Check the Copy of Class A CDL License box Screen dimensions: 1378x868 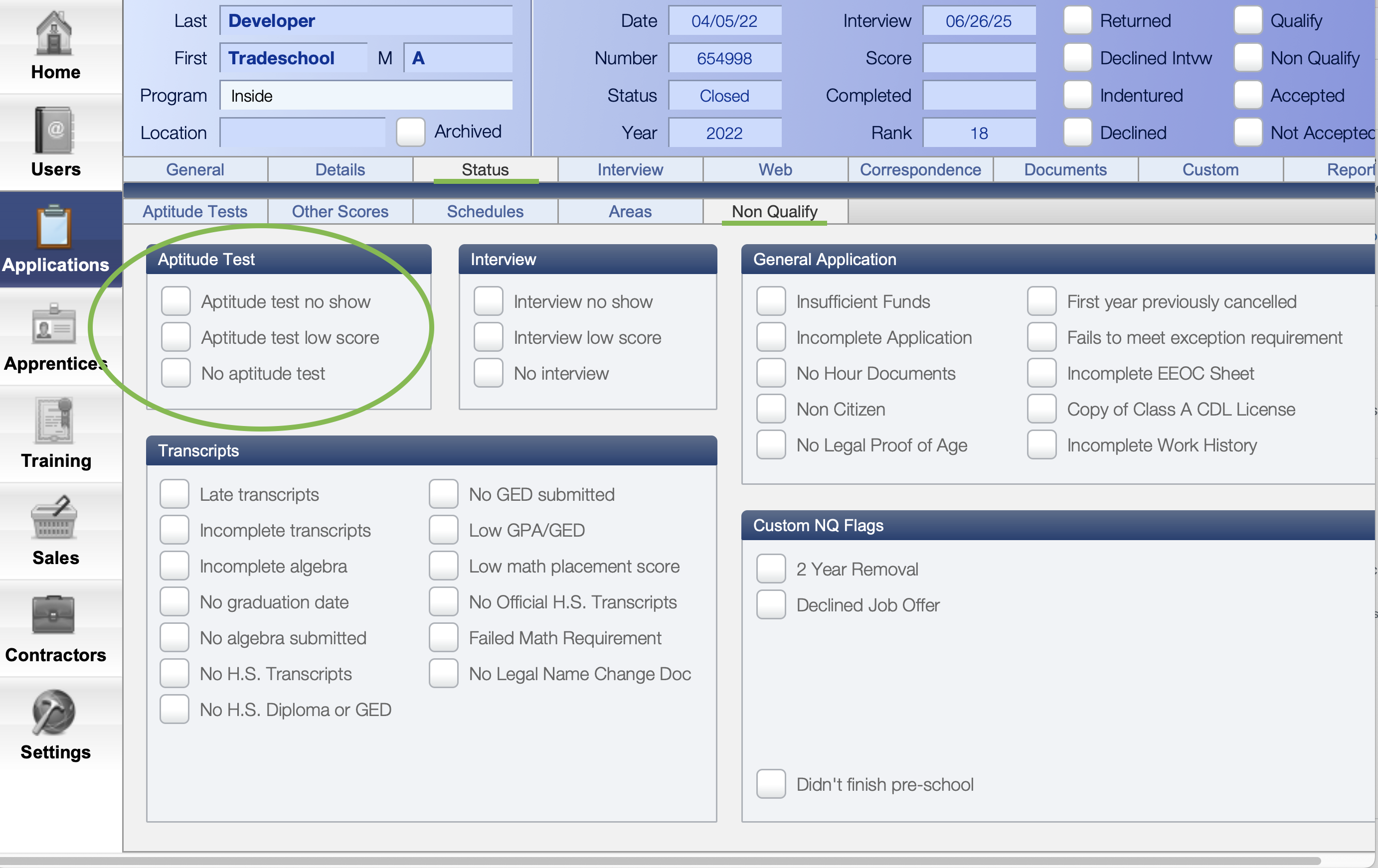(x=1041, y=410)
